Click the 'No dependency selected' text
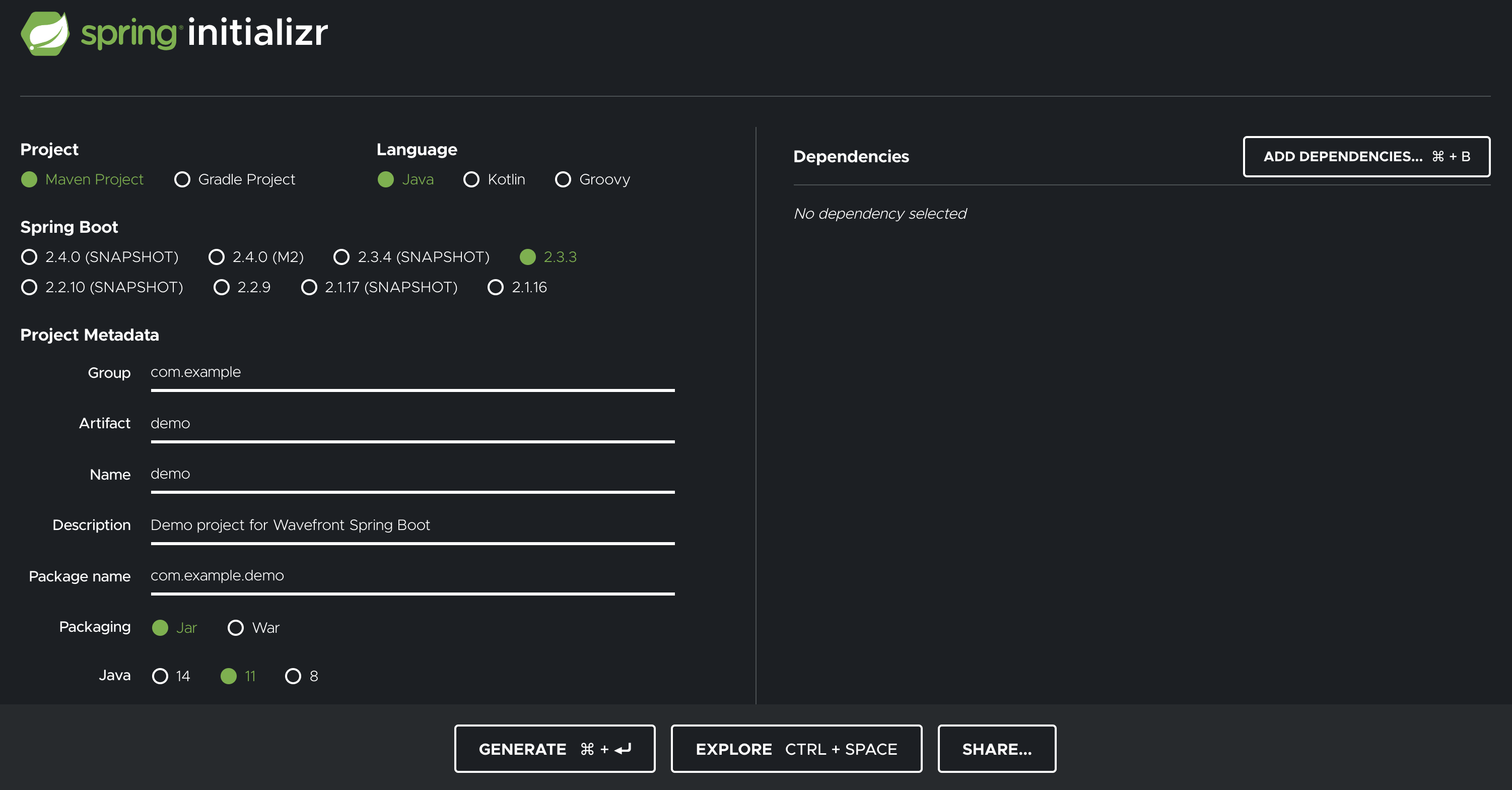The width and height of the screenshot is (1512, 790). click(x=880, y=214)
